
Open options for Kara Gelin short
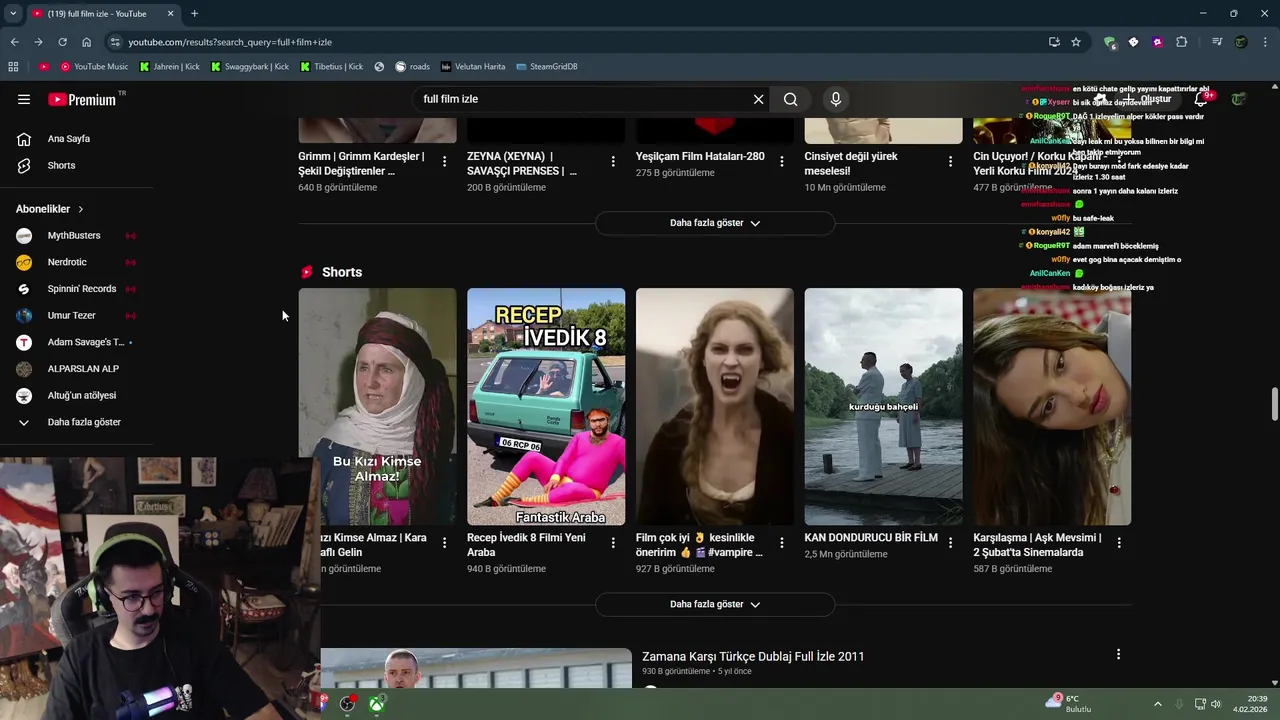[x=444, y=542]
